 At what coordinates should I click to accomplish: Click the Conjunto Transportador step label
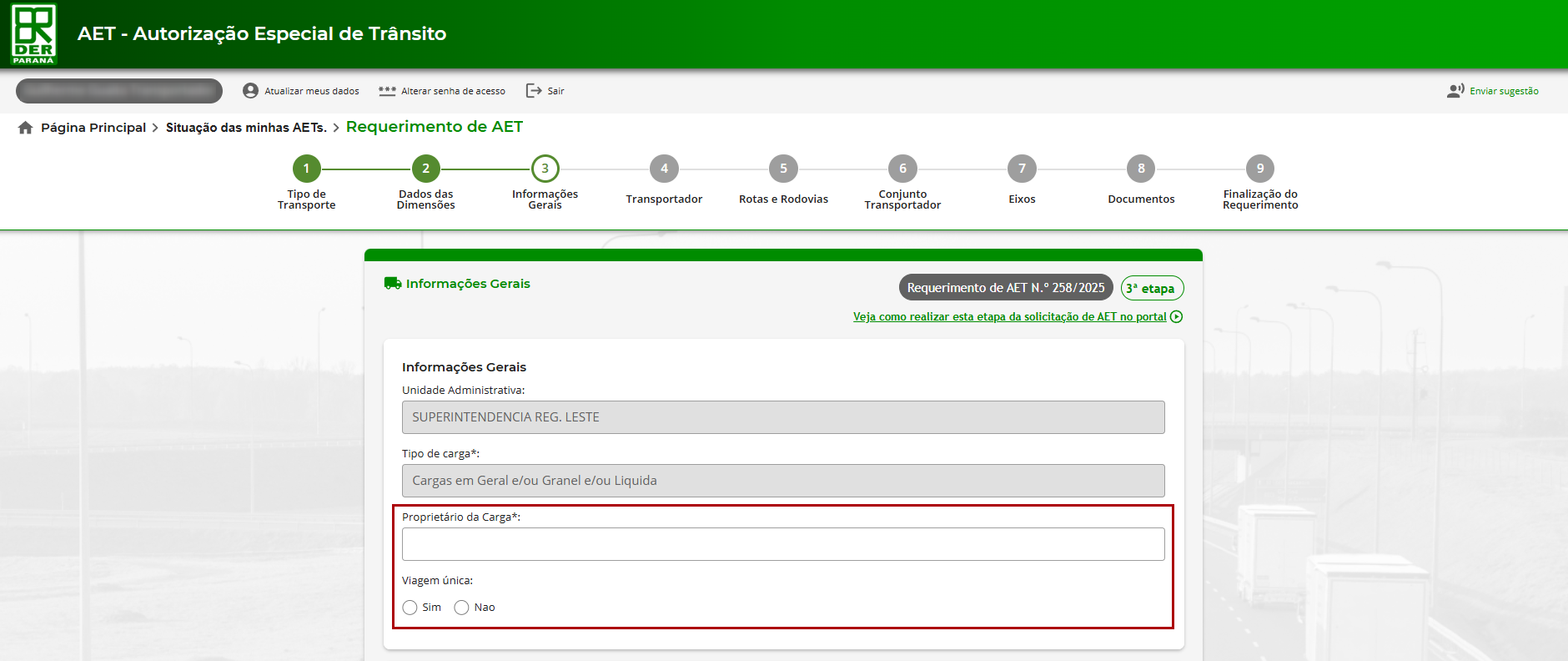click(x=902, y=199)
